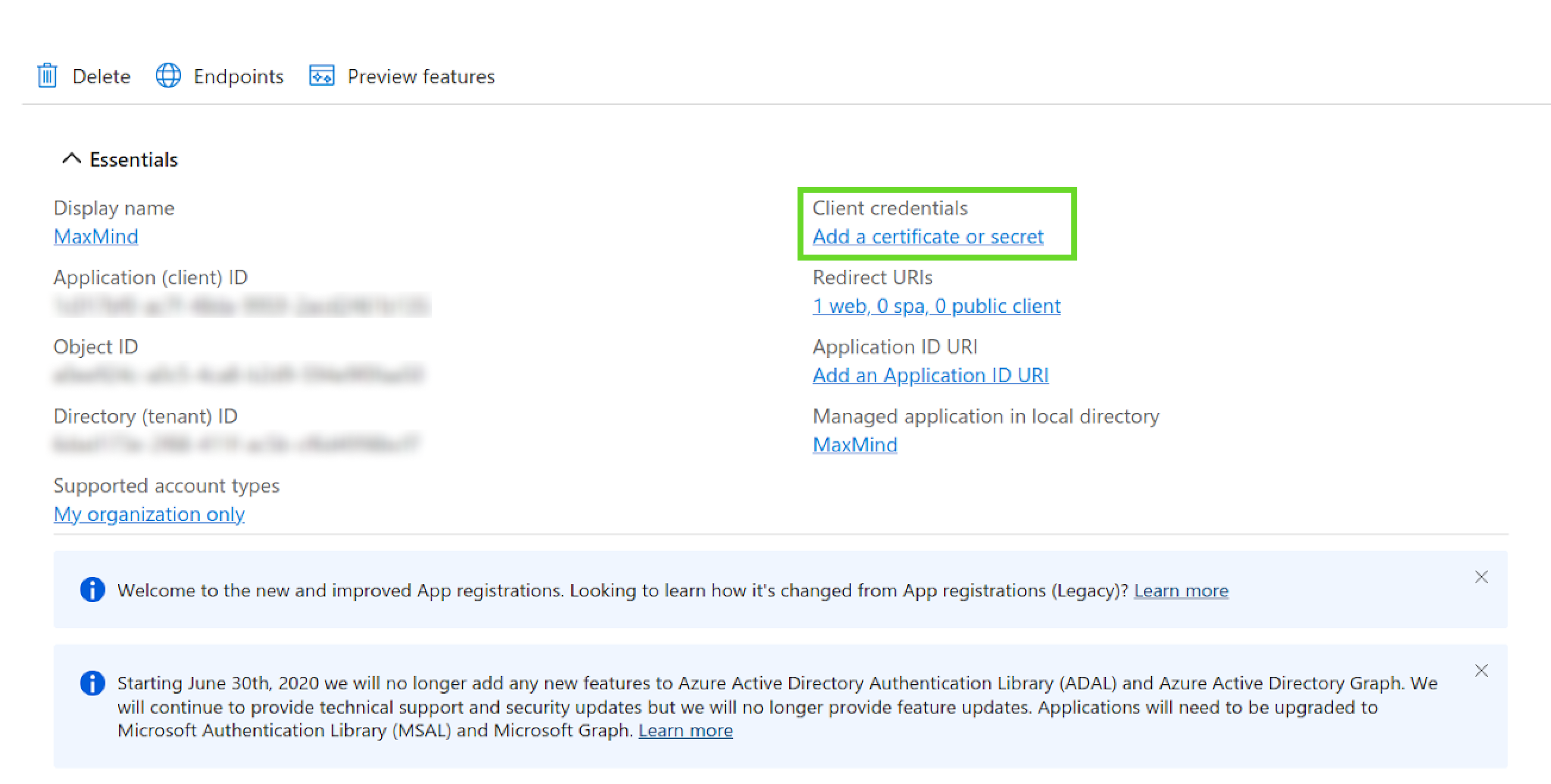The height and width of the screenshot is (784, 1551).
Task: Click info icon on welcome banner
Action: point(92,589)
